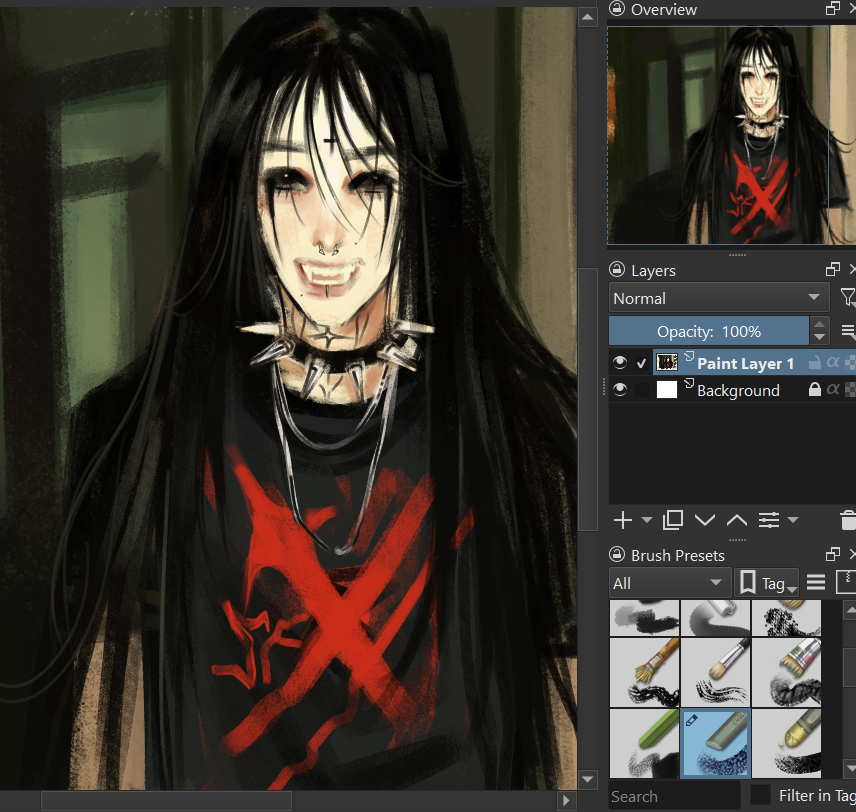The width and height of the screenshot is (856, 812).
Task: Open the Normal blending mode dropdown
Action: tap(718, 298)
